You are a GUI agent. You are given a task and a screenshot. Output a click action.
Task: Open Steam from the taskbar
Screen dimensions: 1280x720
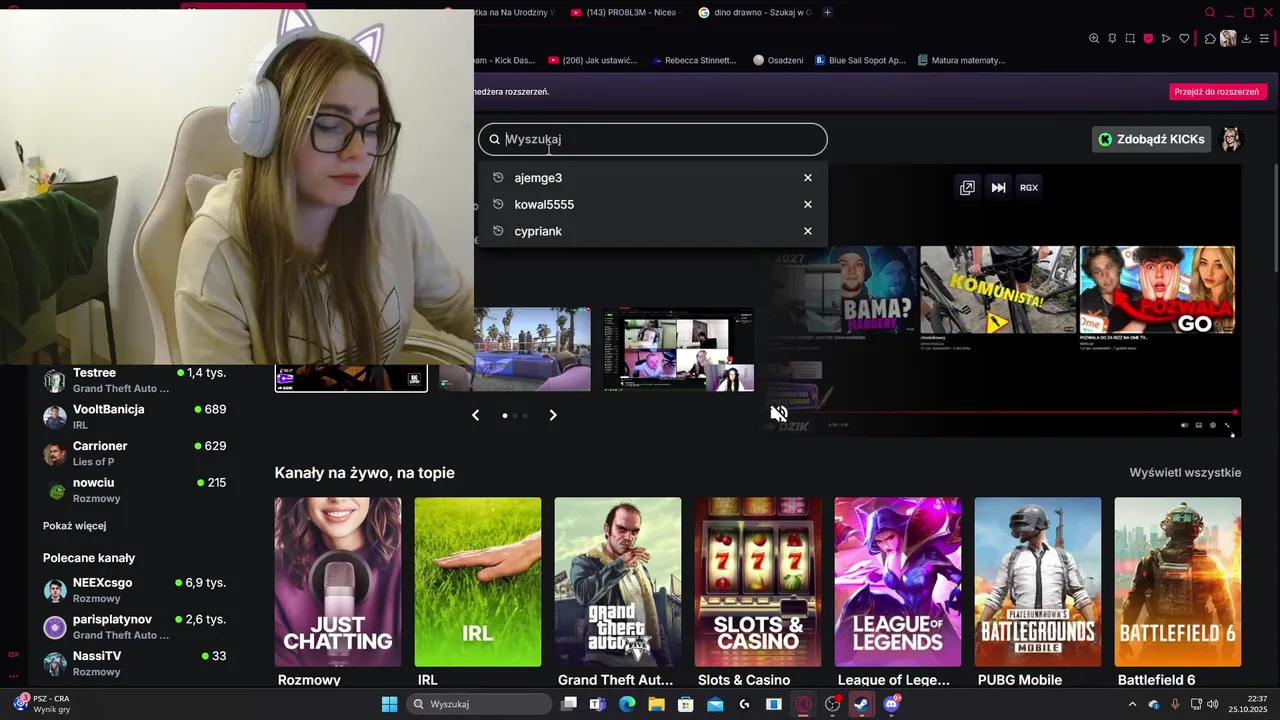click(861, 704)
